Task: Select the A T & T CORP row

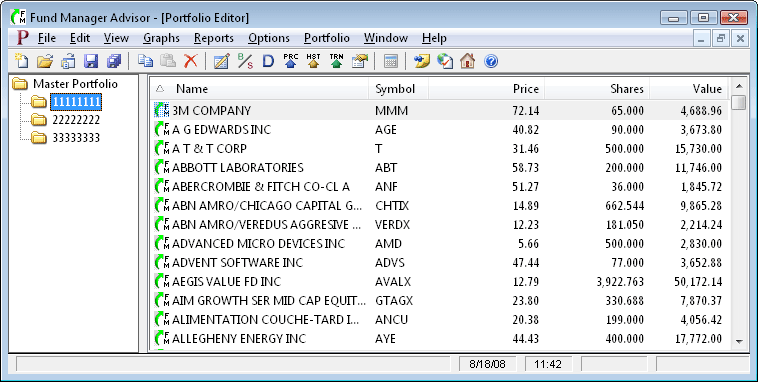Action: (x=440, y=148)
